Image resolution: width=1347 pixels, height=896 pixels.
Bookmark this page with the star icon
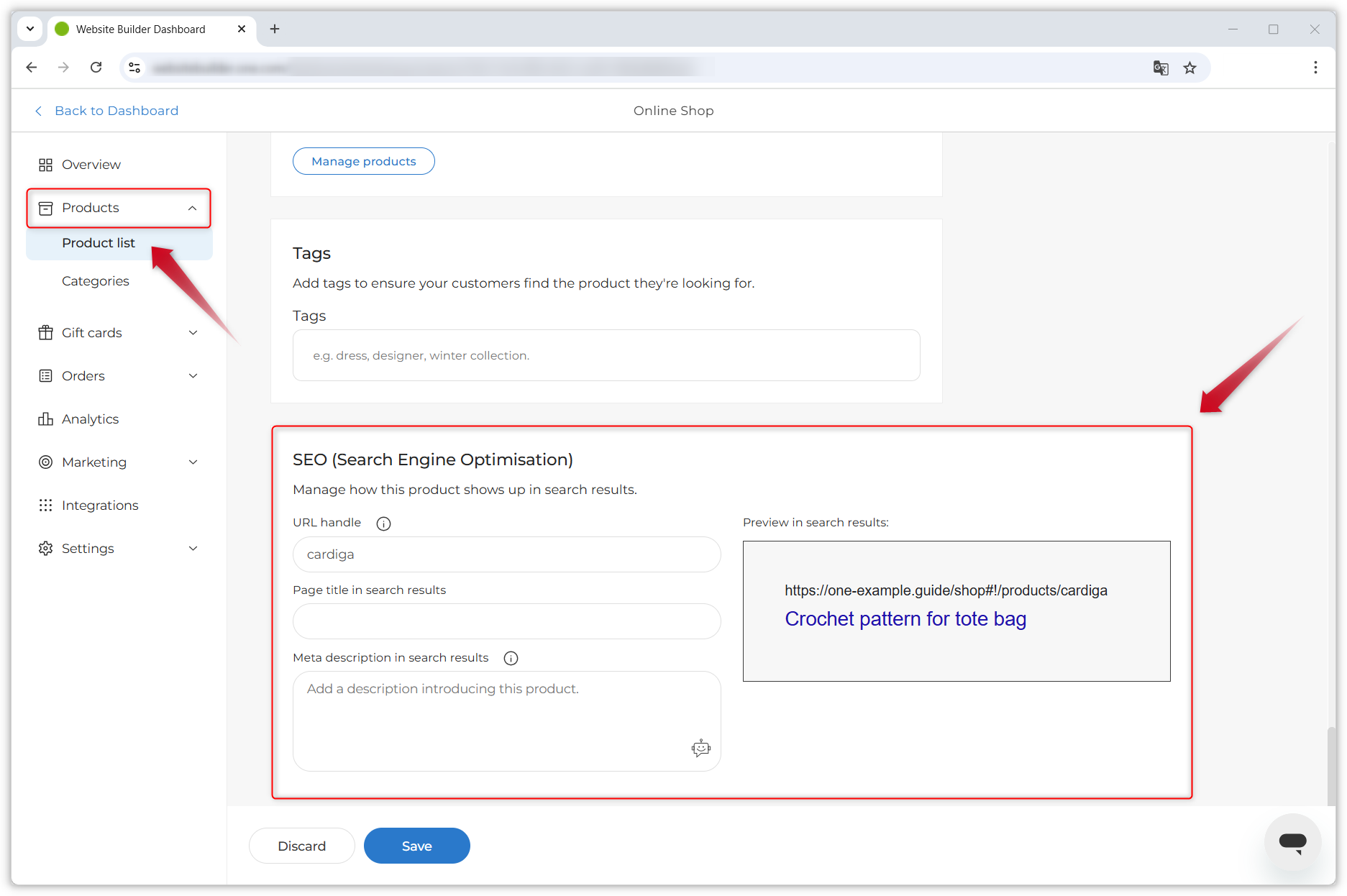pyautogui.click(x=1190, y=68)
